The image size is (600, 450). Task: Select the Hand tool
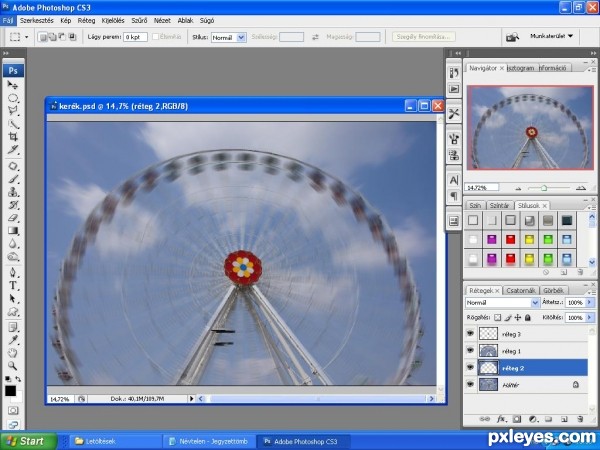point(13,353)
